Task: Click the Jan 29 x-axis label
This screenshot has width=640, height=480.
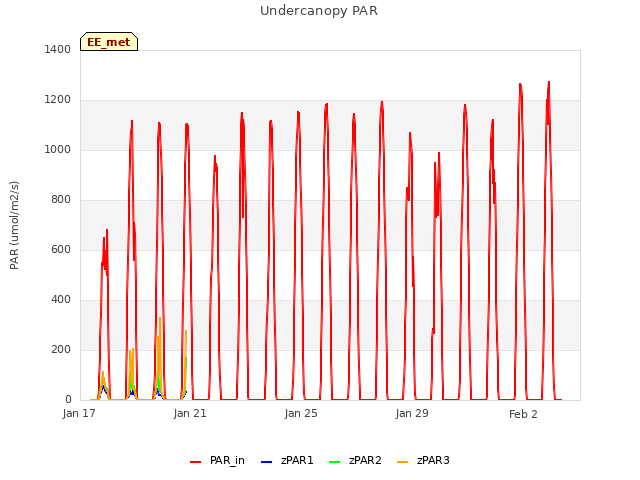Action: coord(412,413)
